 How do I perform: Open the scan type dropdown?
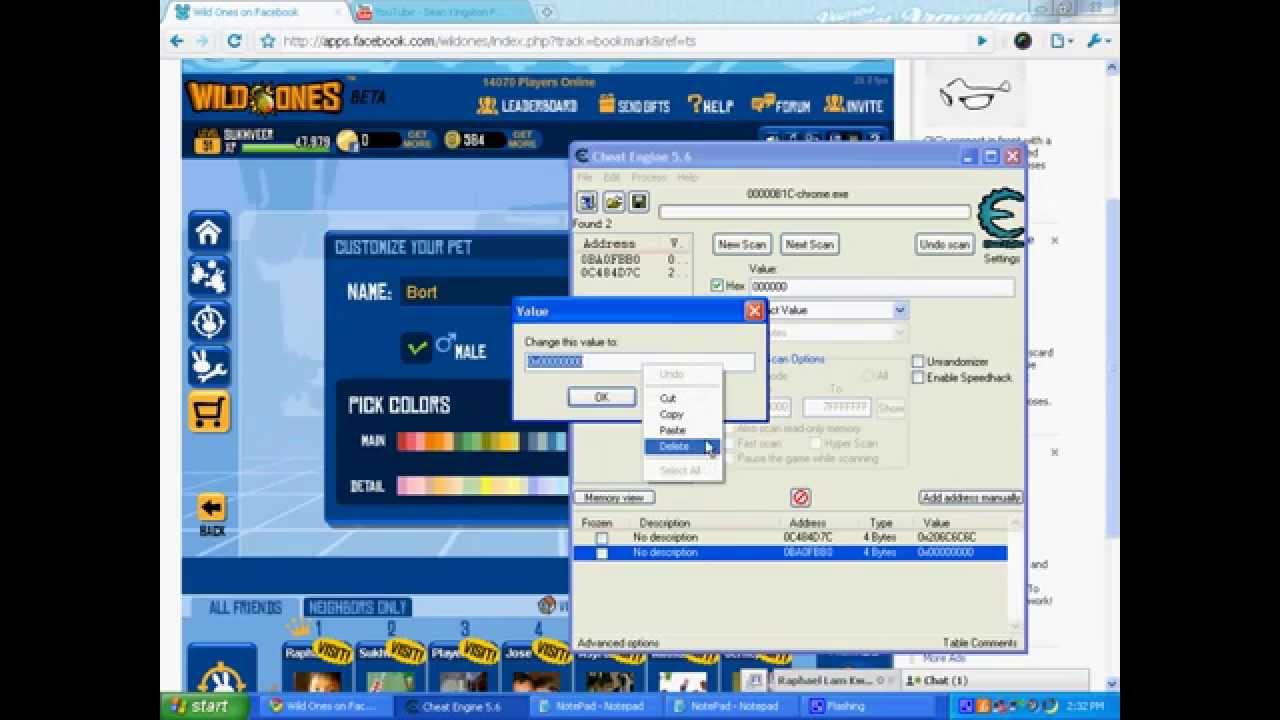(899, 311)
